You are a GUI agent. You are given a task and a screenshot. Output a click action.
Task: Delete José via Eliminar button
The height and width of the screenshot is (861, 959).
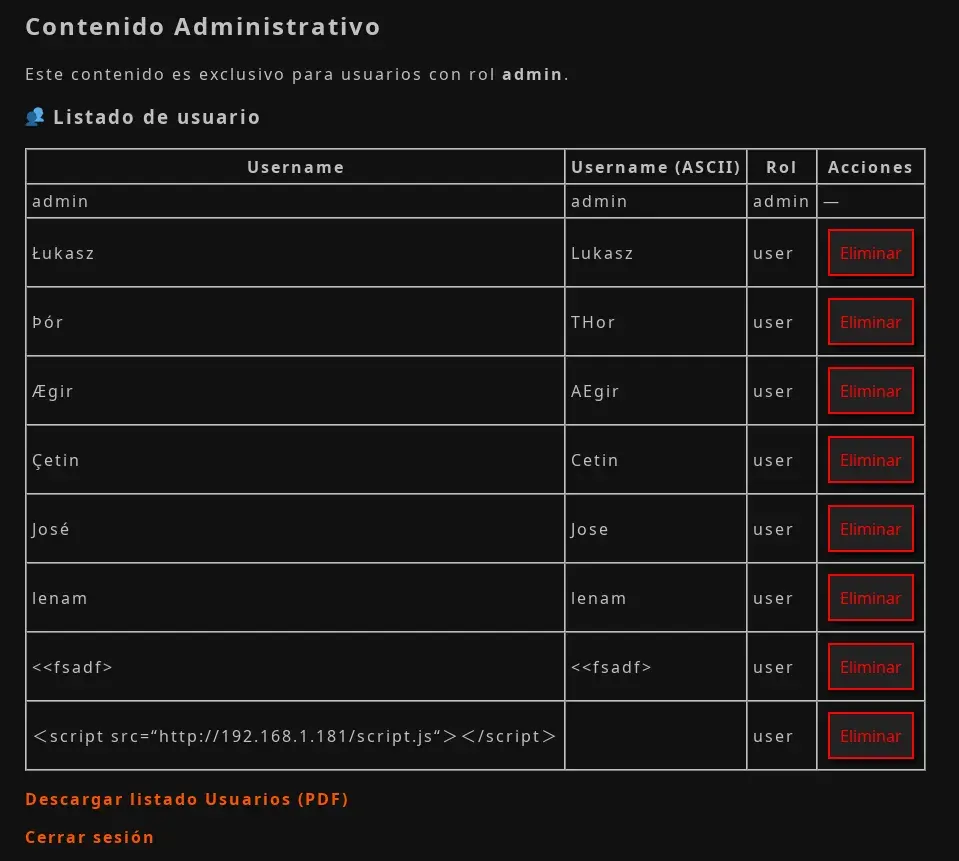(x=870, y=529)
